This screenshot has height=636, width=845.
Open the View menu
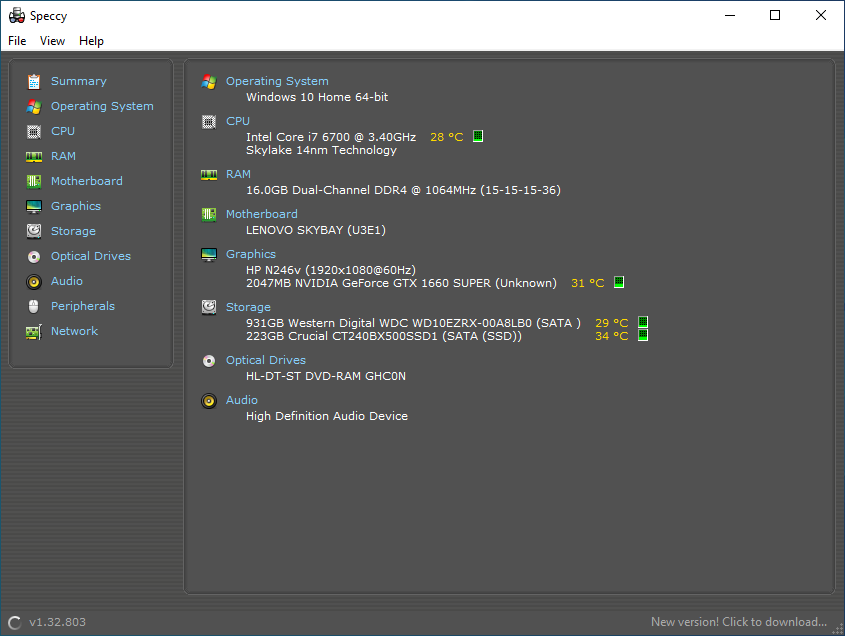point(52,41)
